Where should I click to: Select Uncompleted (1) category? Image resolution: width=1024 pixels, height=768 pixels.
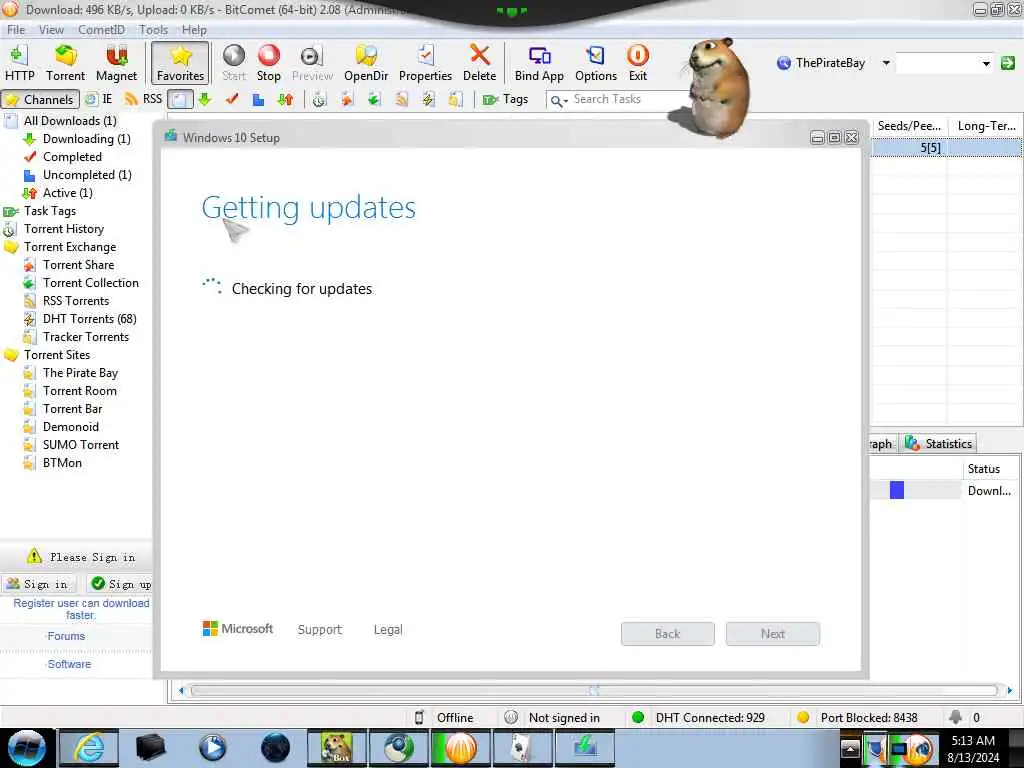tap(87, 174)
